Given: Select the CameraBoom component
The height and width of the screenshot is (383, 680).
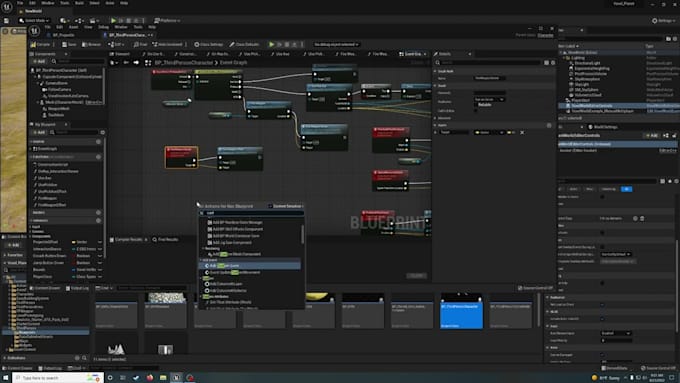Looking at the screenshot, I should (56, 83).
